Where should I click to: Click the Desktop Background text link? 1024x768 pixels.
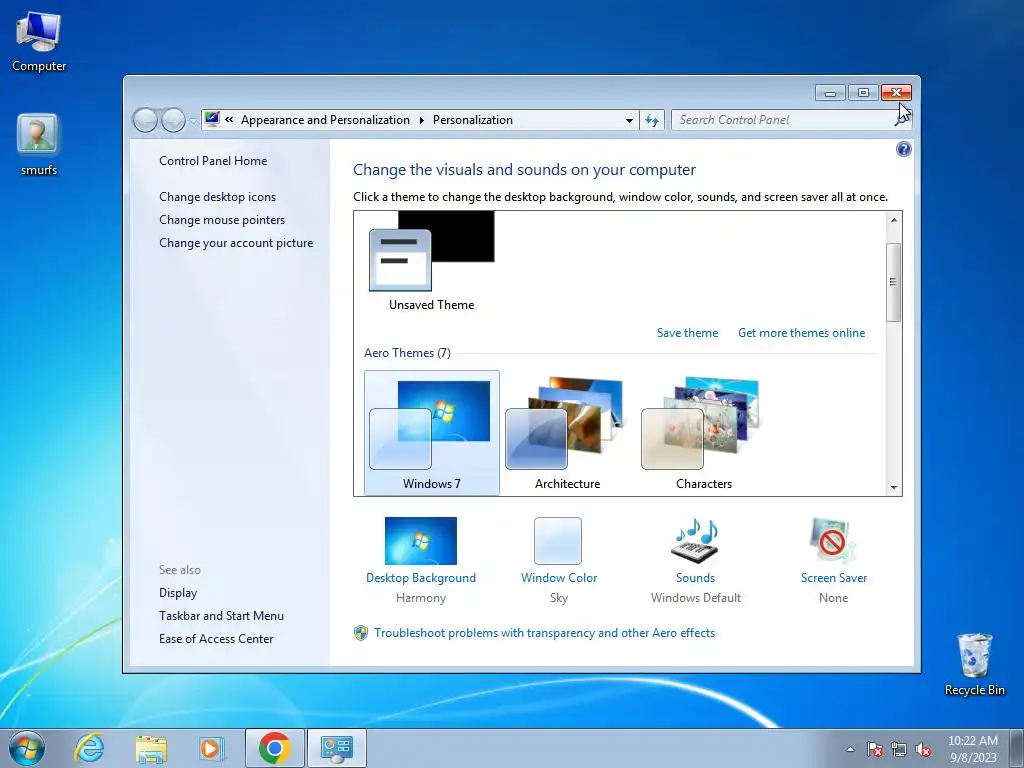(421, 577)
